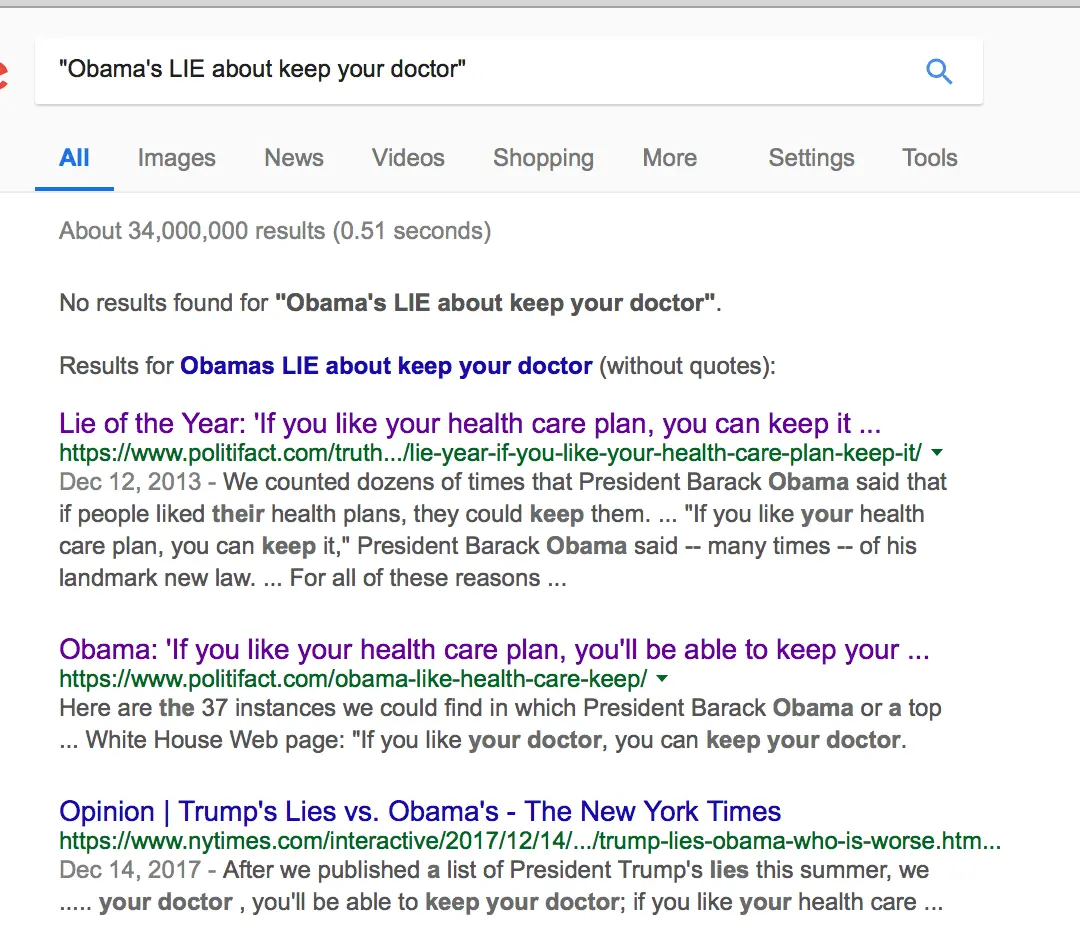Screen dimensions: 1080x936
Task: Select the All results tab
Action: (x=74, y=158)
